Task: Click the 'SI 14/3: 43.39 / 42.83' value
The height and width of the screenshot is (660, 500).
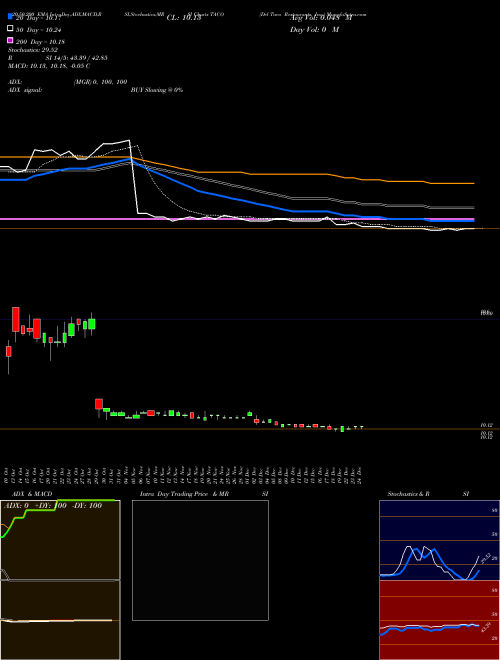Action: point(77,58)
